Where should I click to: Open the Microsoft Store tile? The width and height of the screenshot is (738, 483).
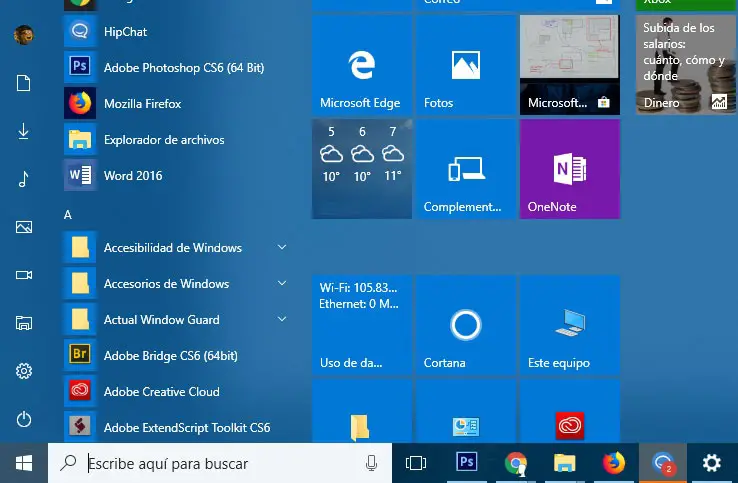(570, 65)
